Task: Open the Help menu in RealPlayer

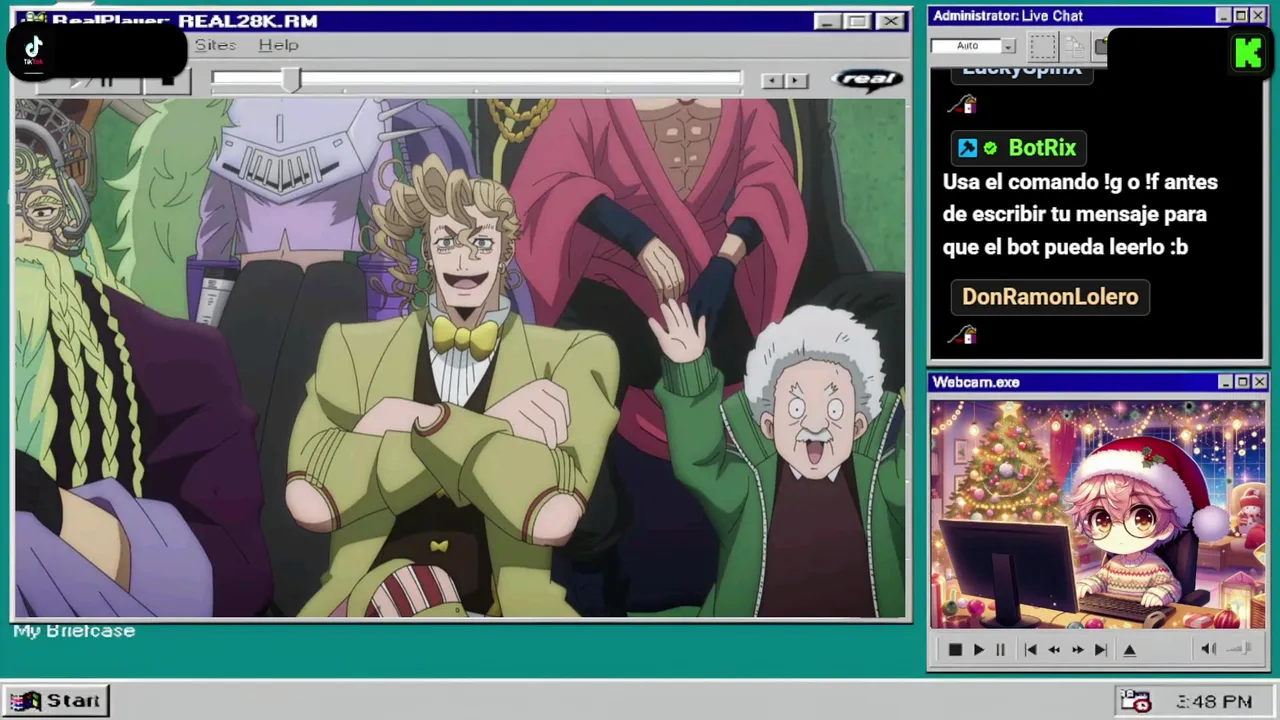Action: click(x=278, y=45)
